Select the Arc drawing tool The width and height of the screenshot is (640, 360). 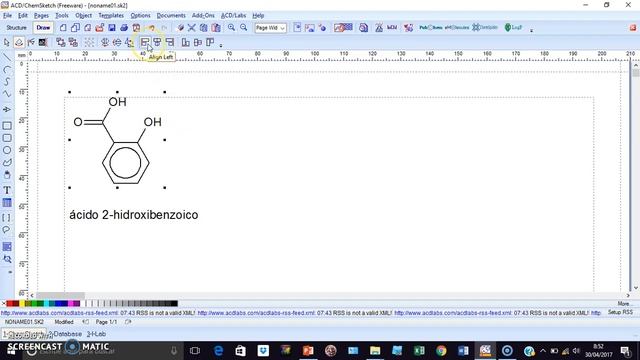pos(7,70)
